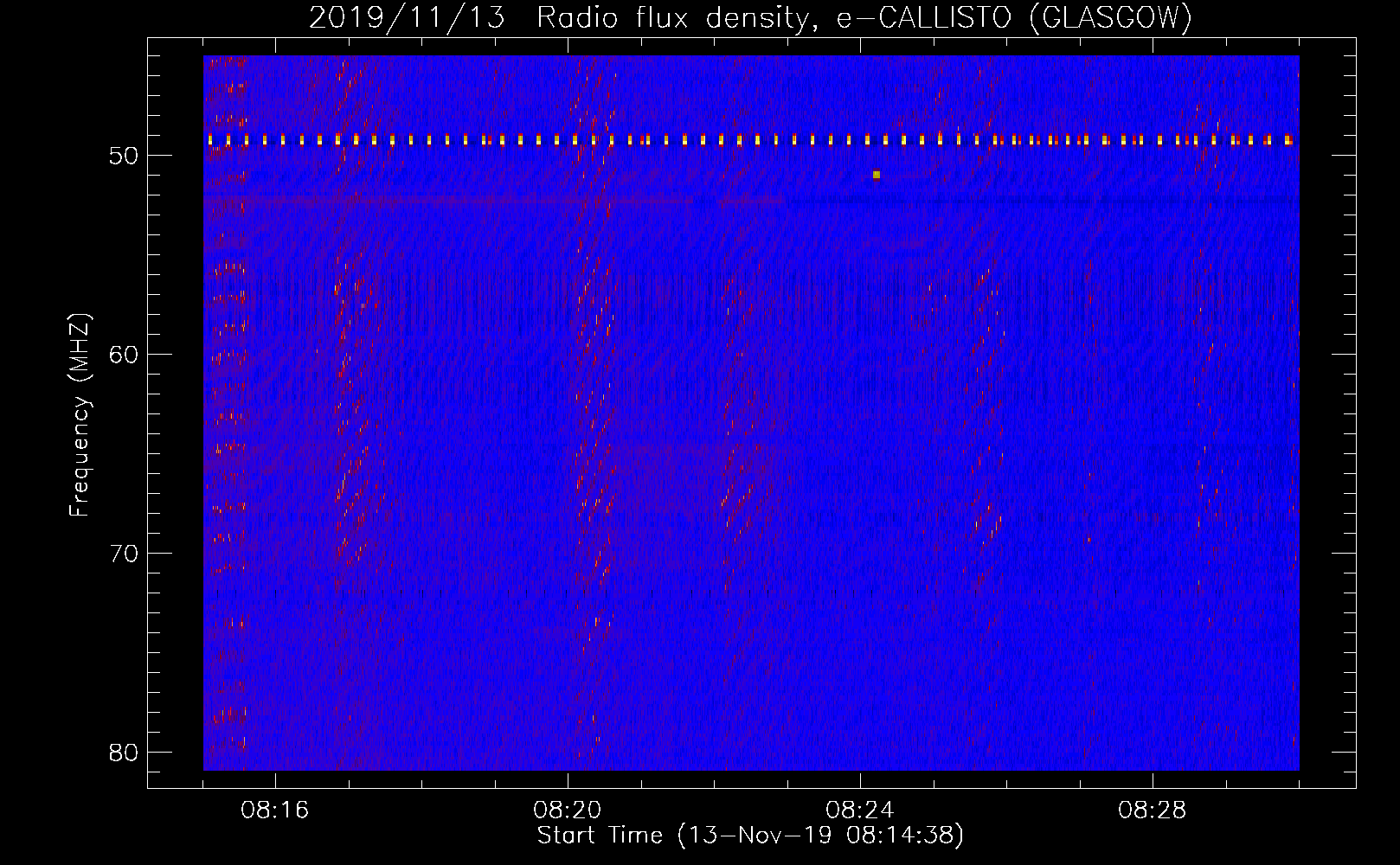This screenshot has width=1400, height=865.
Task: Click the 50 frequency tick label
Action: pos(125,157)
